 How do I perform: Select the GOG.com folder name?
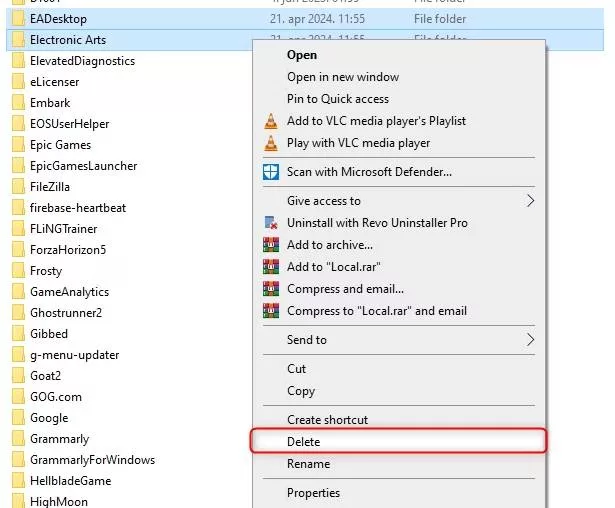point(56,397)
